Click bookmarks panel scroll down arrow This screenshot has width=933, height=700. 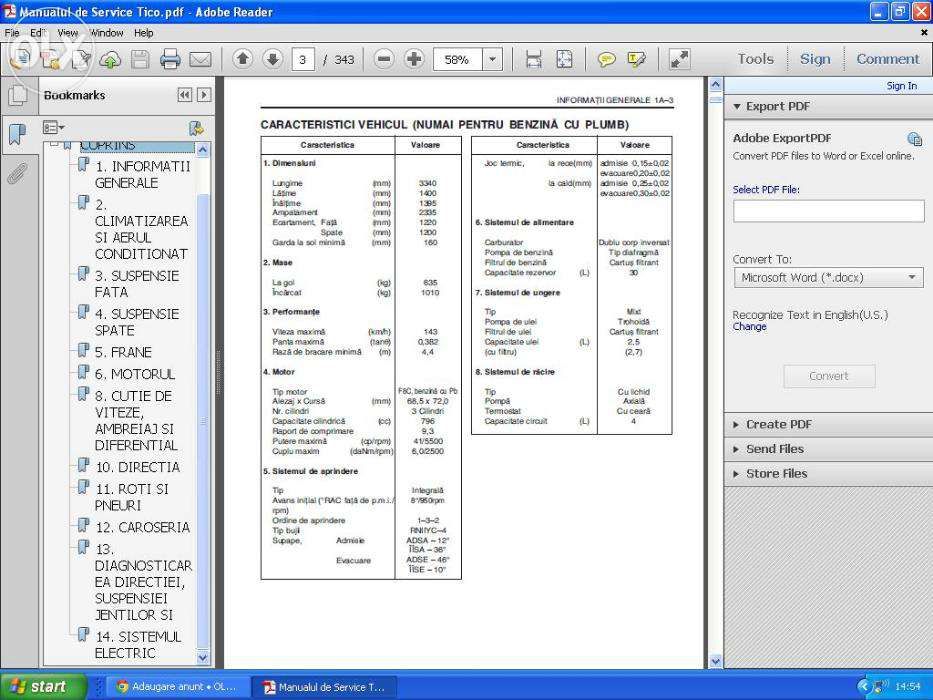(x=203, y=658)
